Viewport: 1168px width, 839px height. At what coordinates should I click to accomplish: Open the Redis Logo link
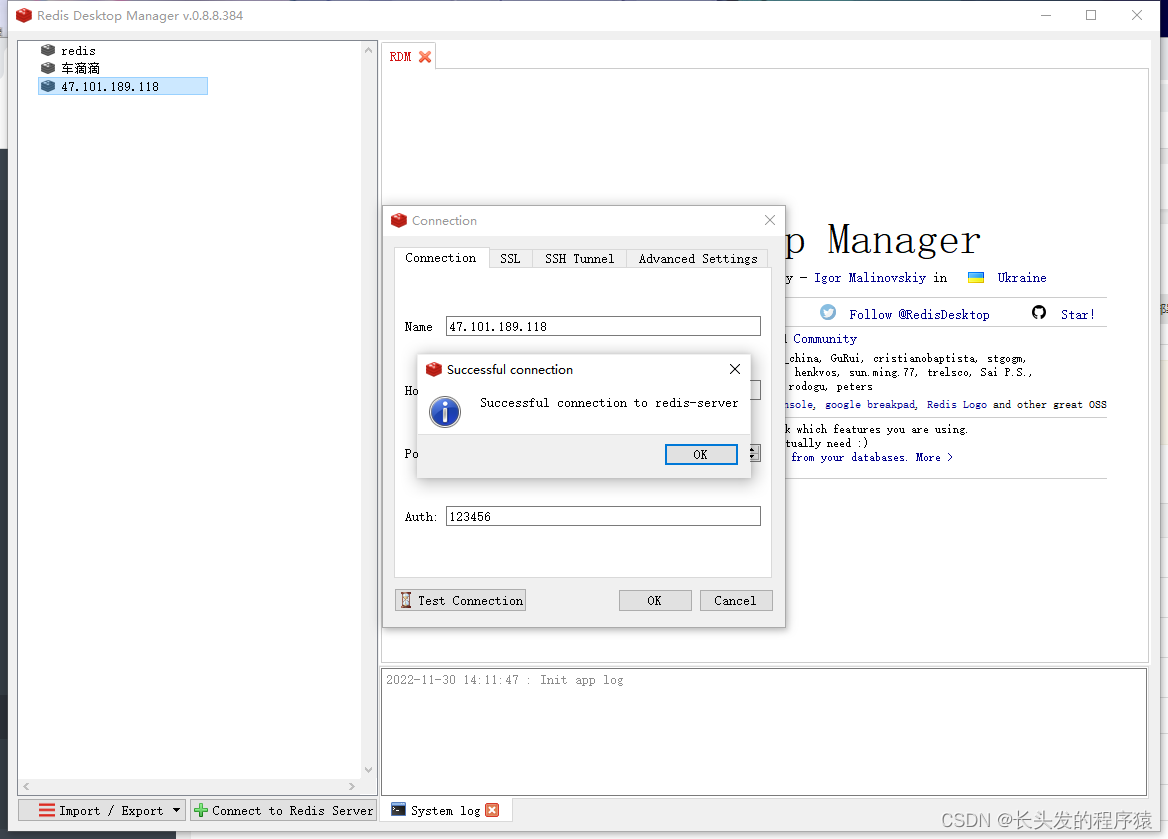tap(956, 405)
